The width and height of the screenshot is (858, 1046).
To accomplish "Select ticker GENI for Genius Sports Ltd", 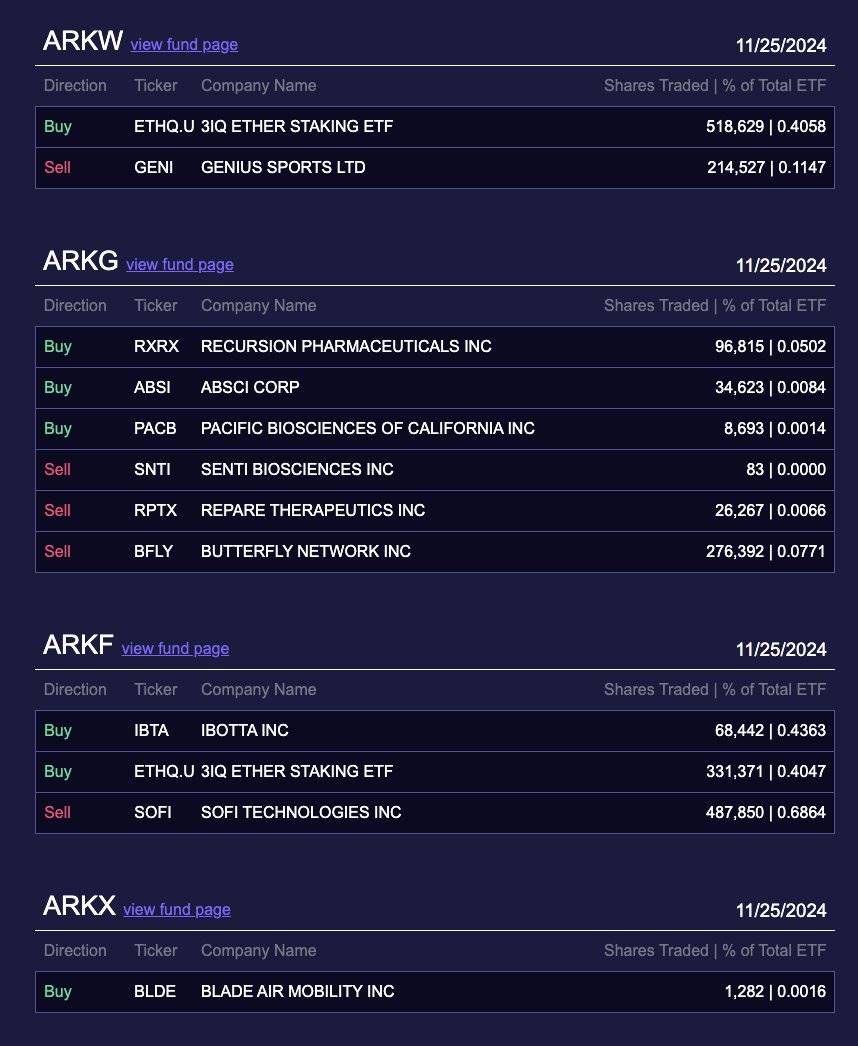I will click(x=153, y=167).
